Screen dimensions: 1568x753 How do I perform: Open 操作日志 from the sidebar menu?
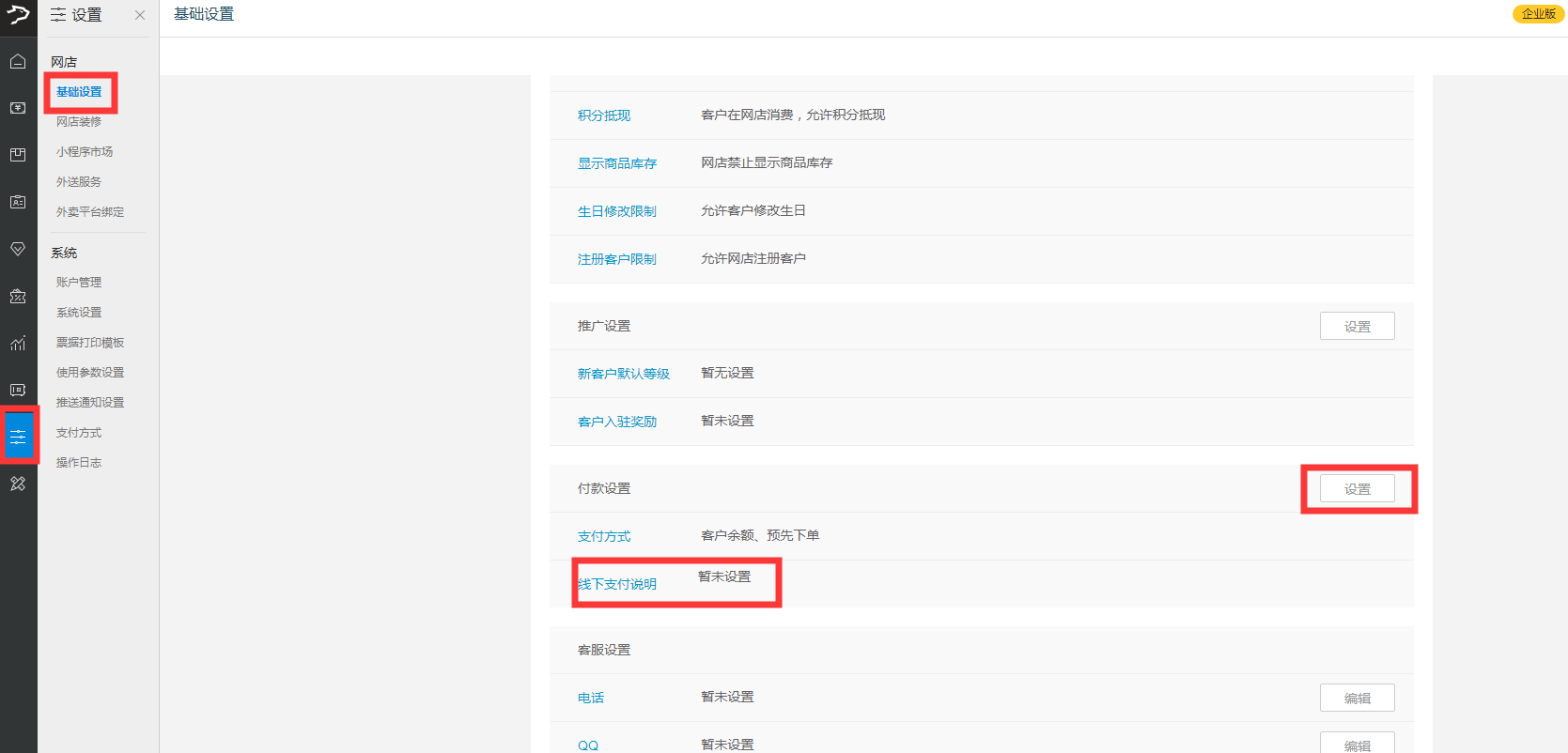point(79,463)
